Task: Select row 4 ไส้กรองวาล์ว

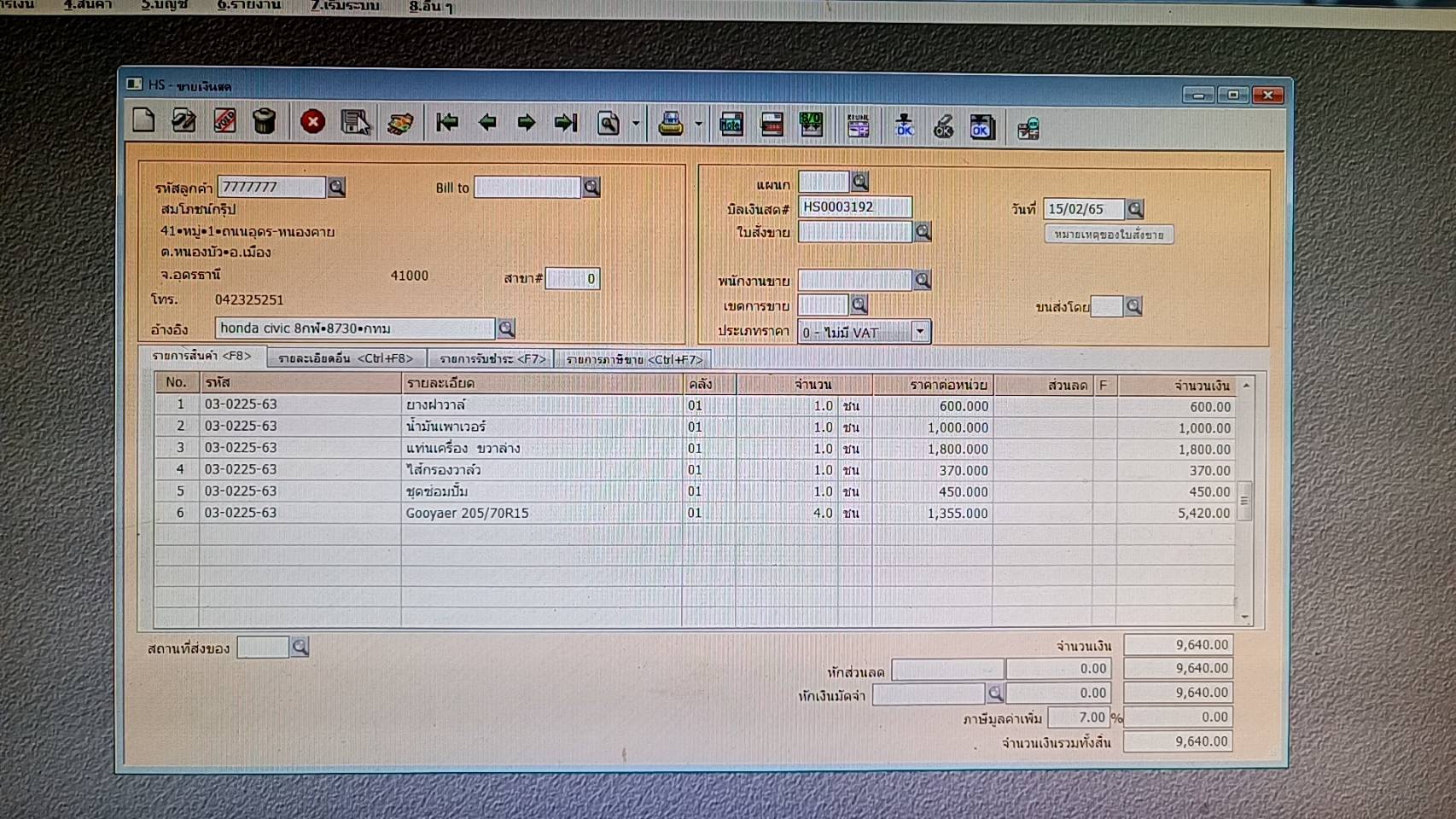Action: [695, 469]
